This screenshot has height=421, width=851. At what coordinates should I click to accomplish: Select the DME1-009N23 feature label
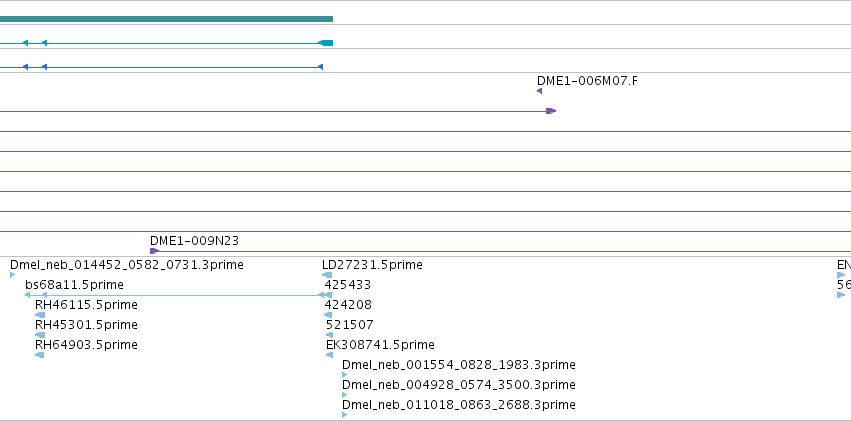click(194, 241)
